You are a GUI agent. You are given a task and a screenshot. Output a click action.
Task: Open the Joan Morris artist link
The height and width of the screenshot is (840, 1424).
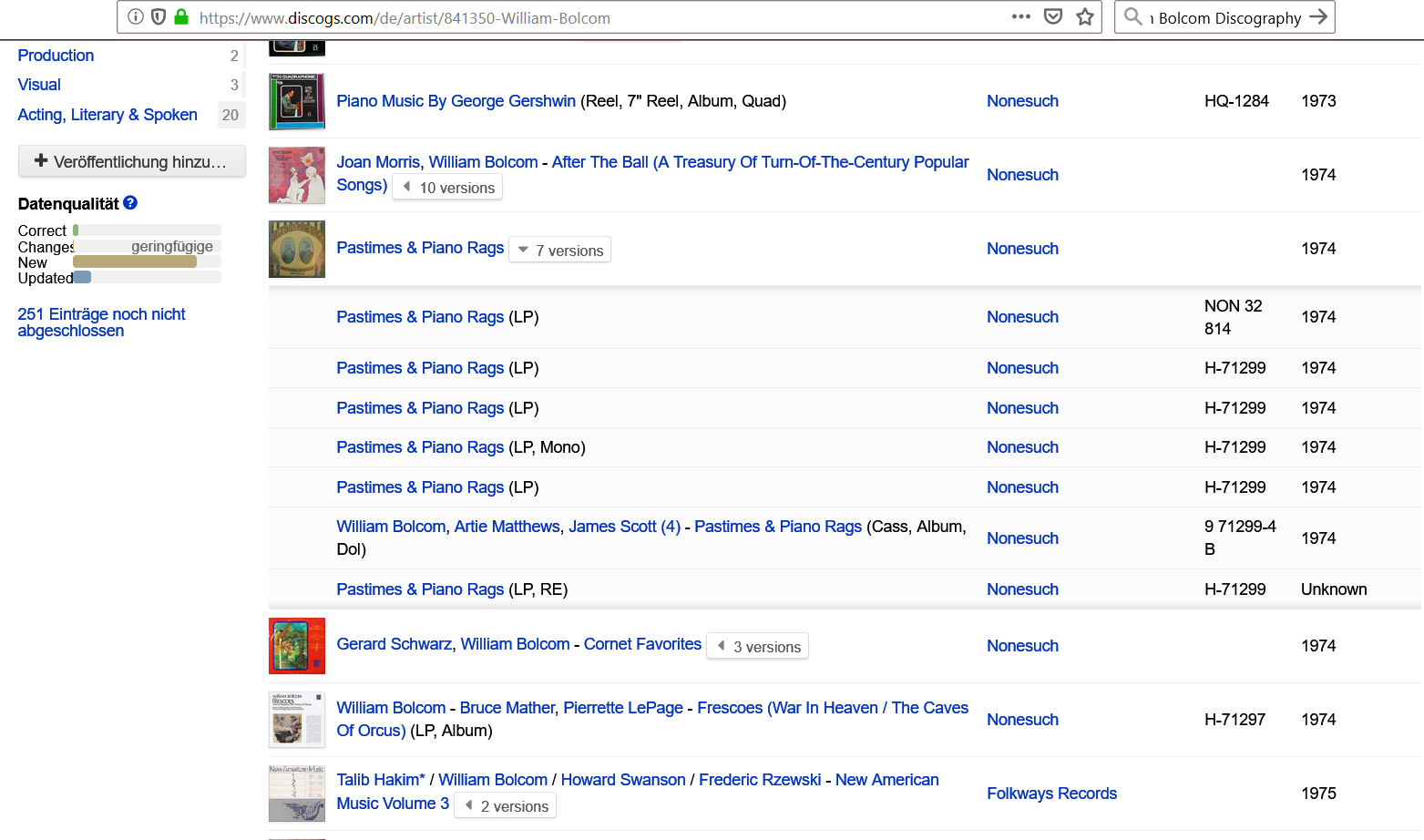[x=378, y=162]
